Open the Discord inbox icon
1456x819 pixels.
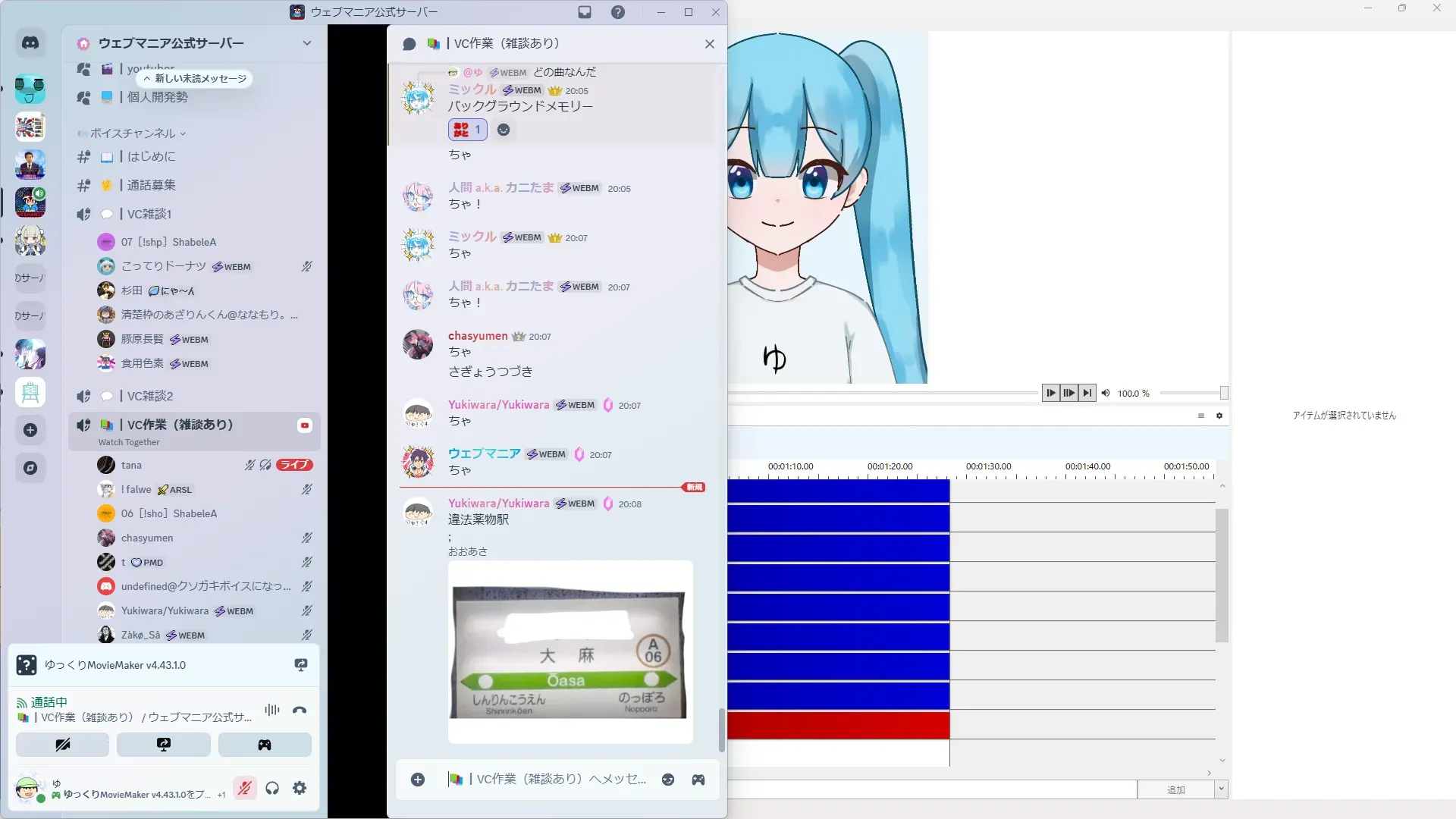click(585, 12)
